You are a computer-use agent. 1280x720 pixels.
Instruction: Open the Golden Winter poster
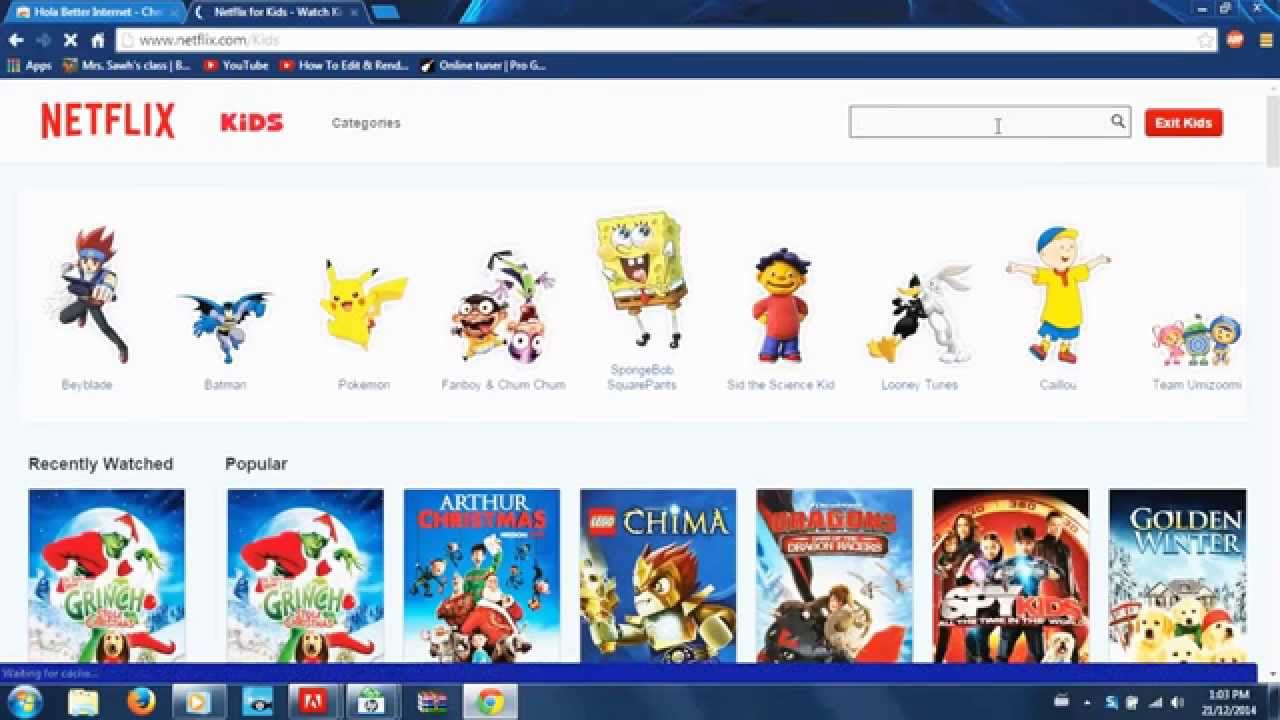pyautogui.click(x=1177, y=575)
